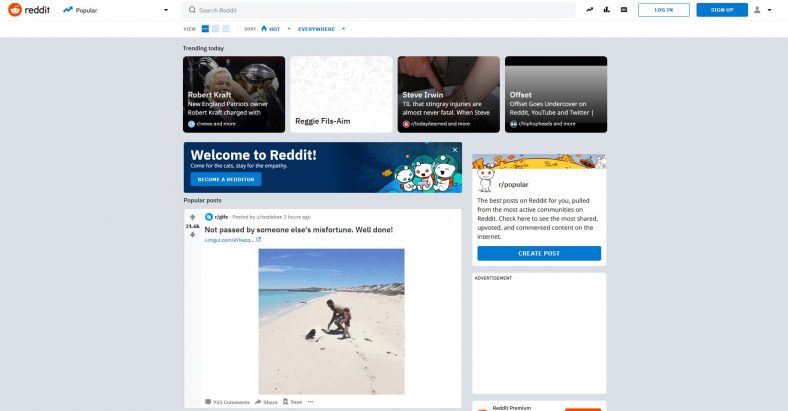The image size is (788, 411).
Task: Switch to classic view layout
Action: (x=216, y=29)
